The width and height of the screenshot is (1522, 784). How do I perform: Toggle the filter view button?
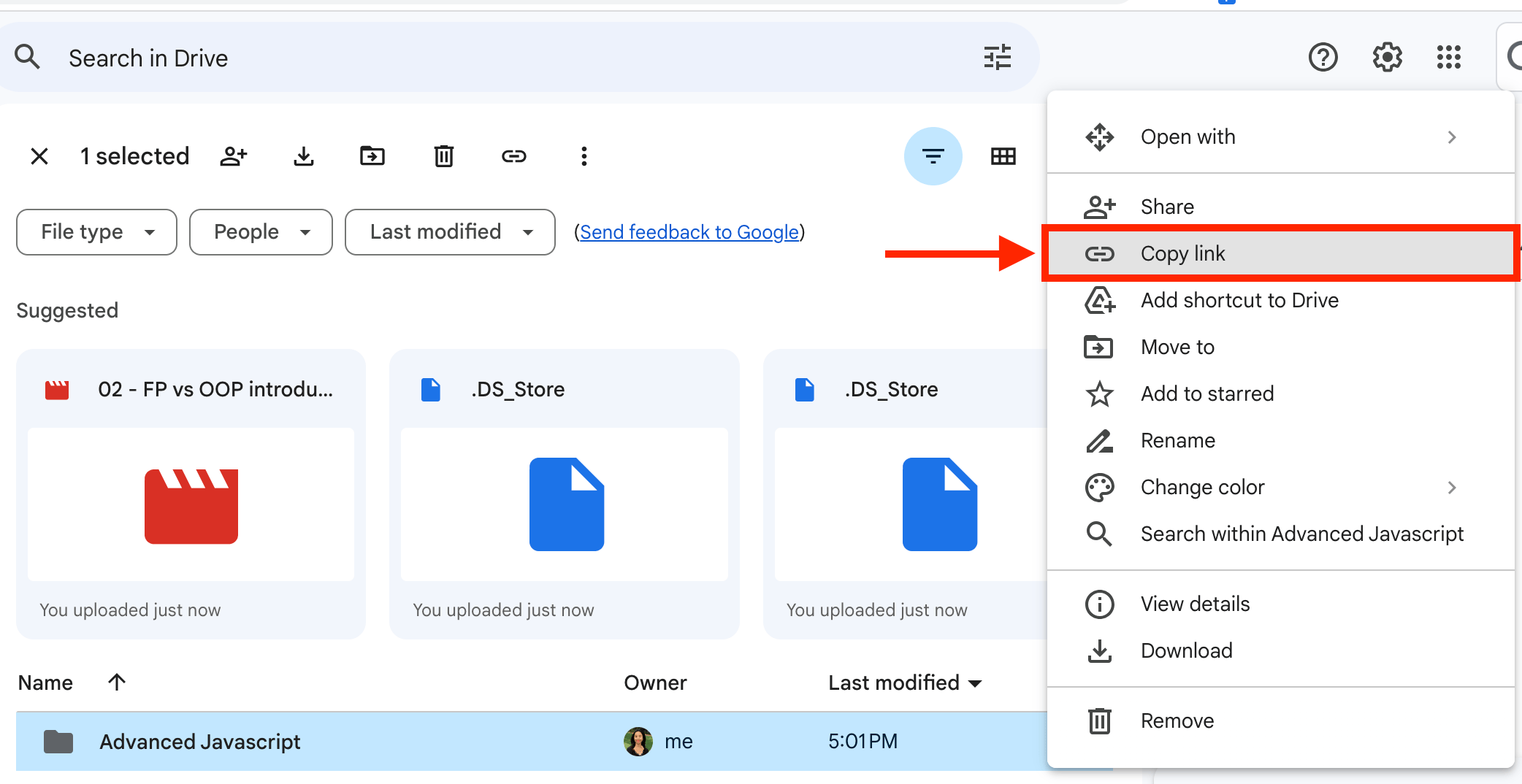pyautogui.click(x=933, y=155)
